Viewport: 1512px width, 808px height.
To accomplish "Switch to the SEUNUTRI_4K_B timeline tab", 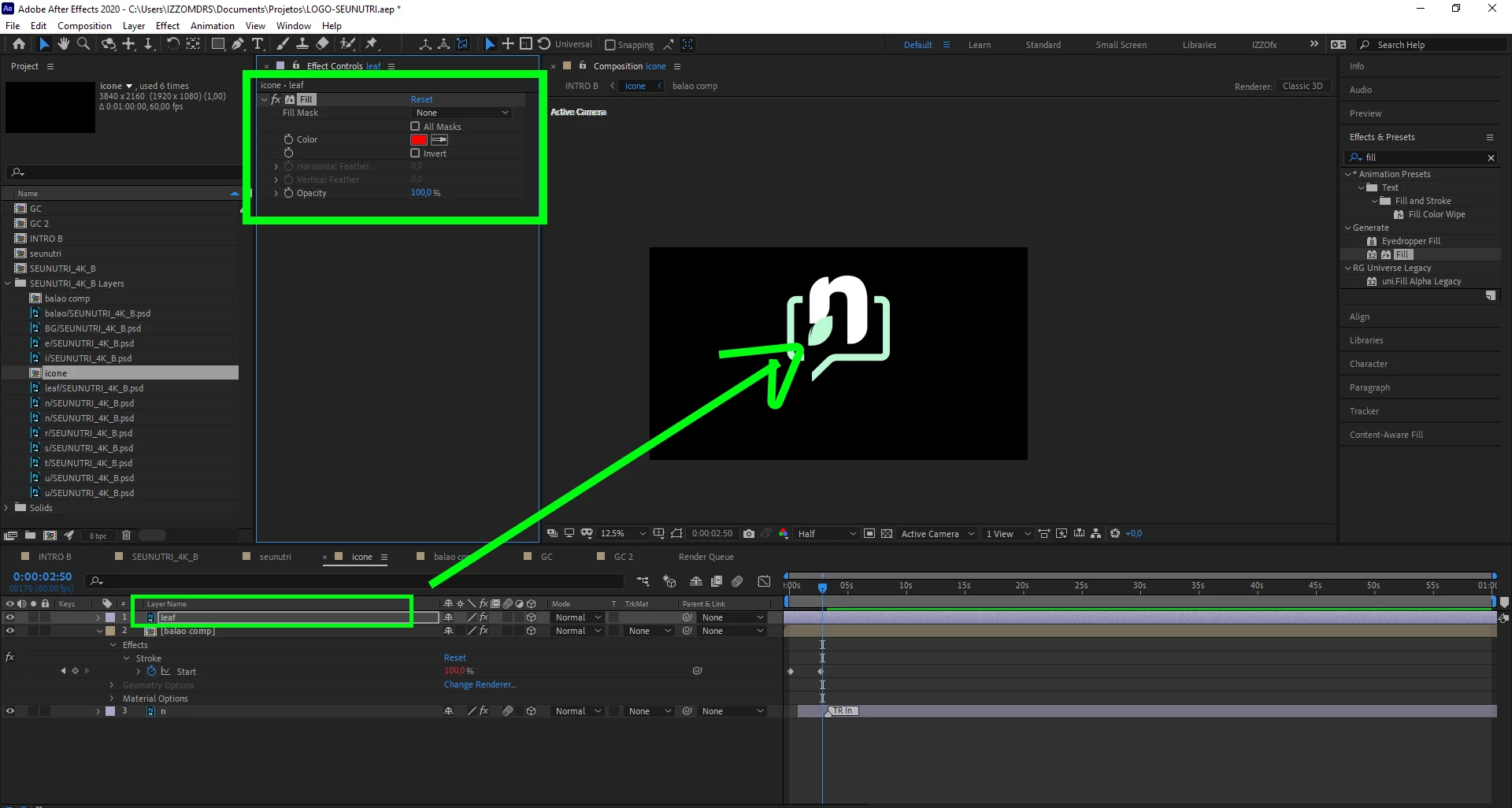I will coord(165,557).
